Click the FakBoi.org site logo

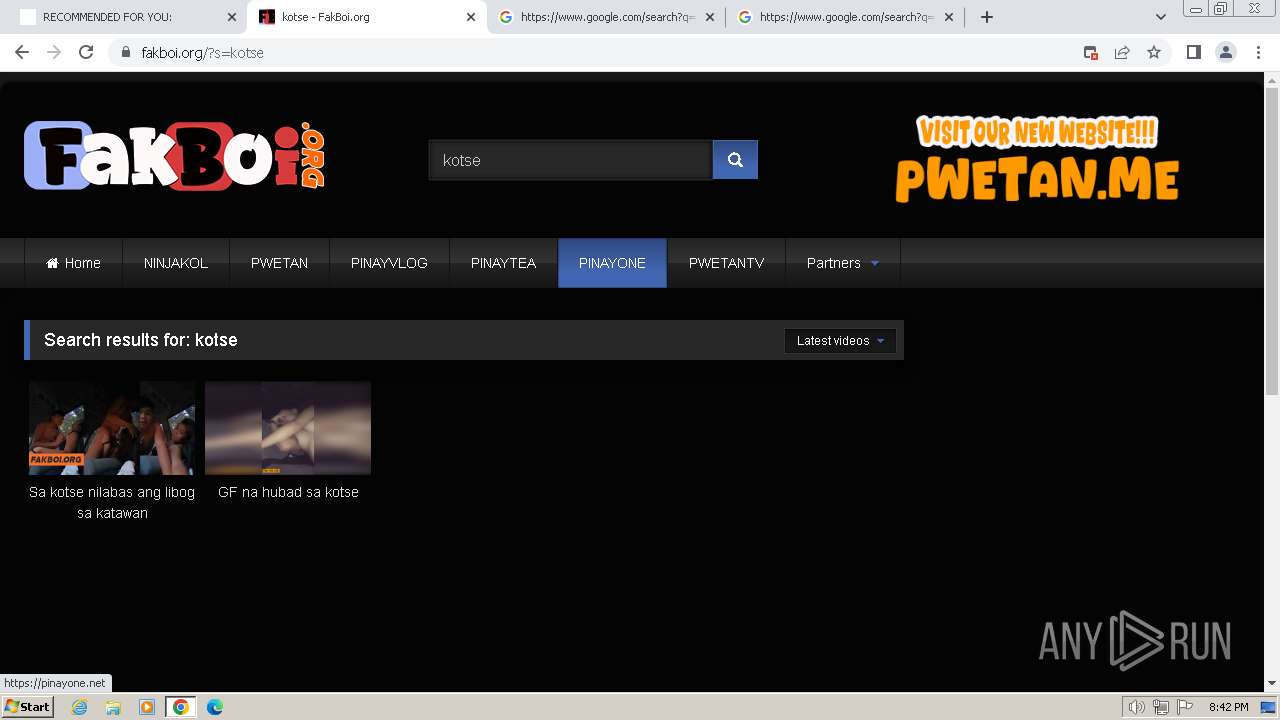pos(175,156)
